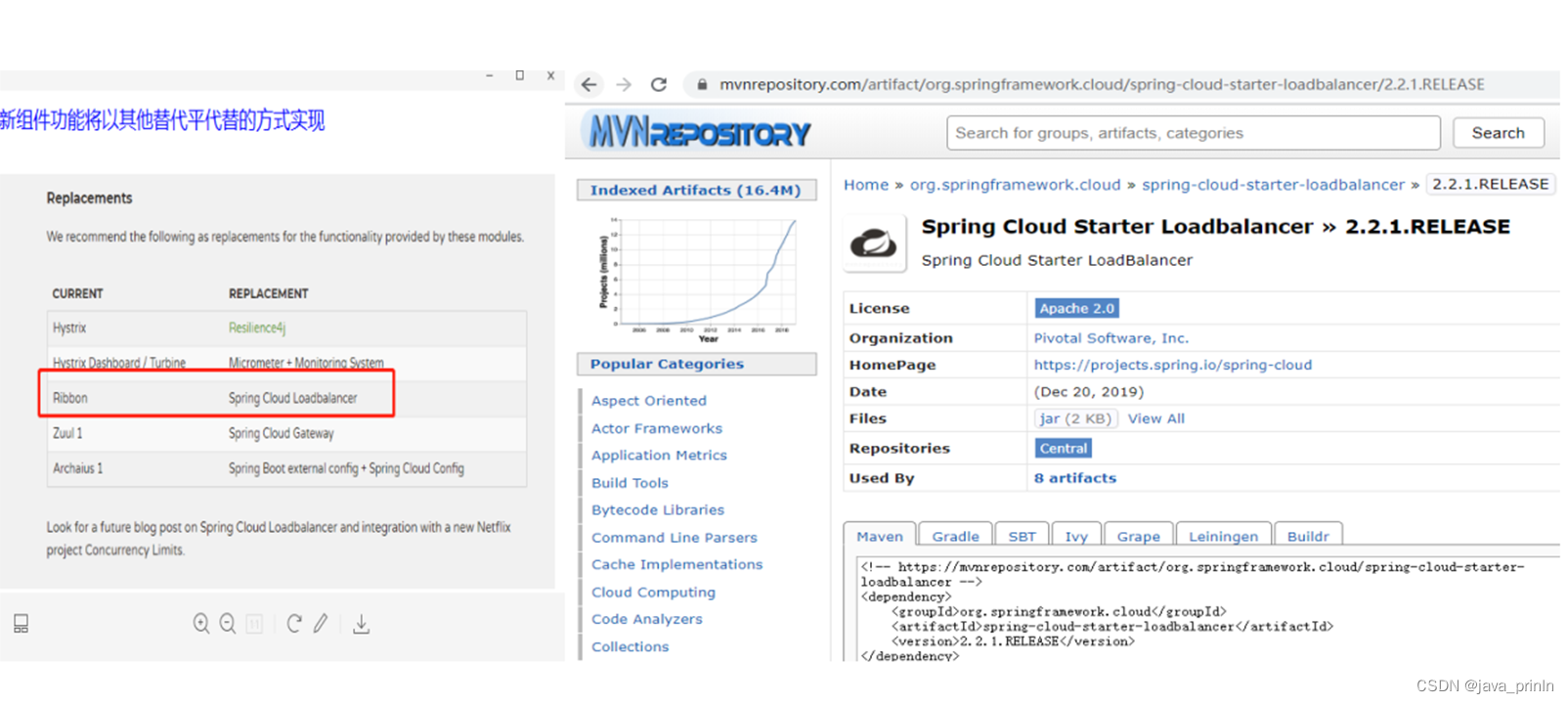Click the REPLACEMENT column header
The image size is (1568, 704).
(x=268, y=293)
